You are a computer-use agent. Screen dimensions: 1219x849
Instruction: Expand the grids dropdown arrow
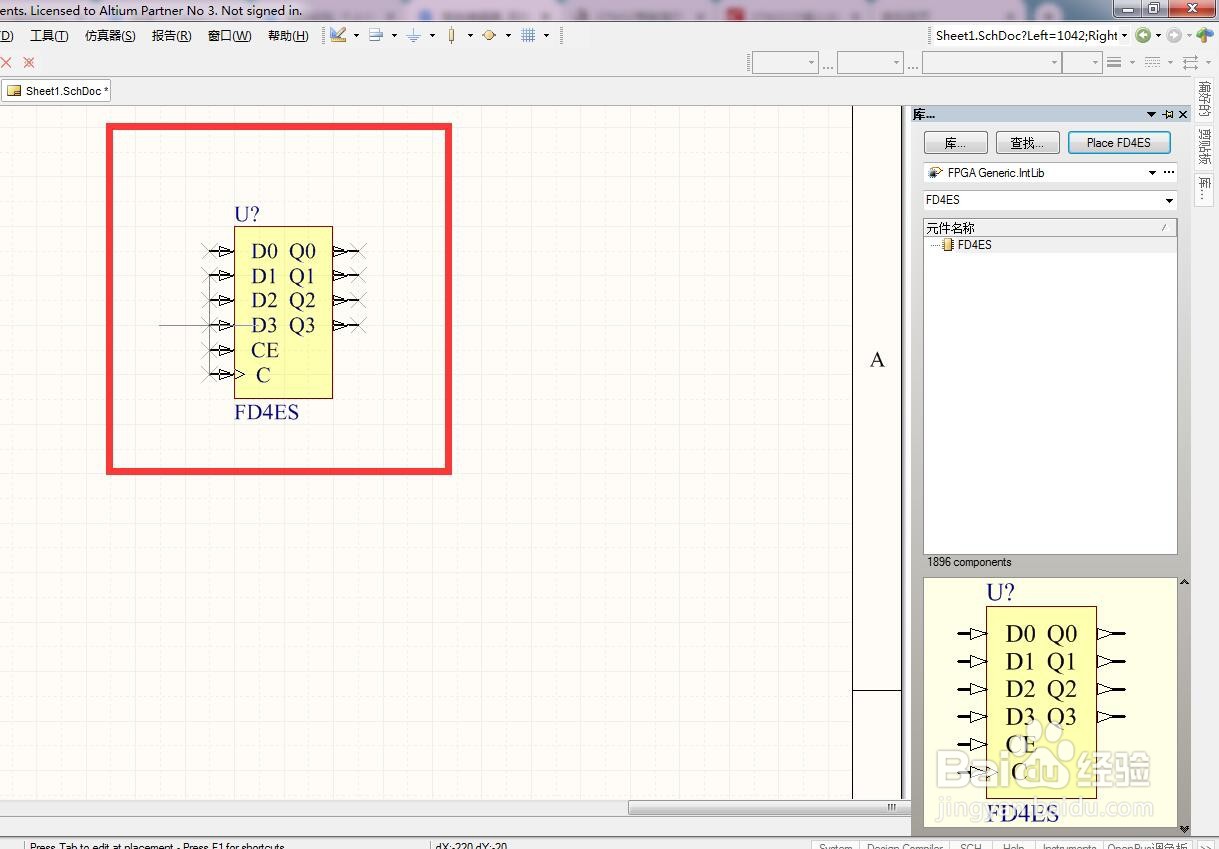[546, 35]
